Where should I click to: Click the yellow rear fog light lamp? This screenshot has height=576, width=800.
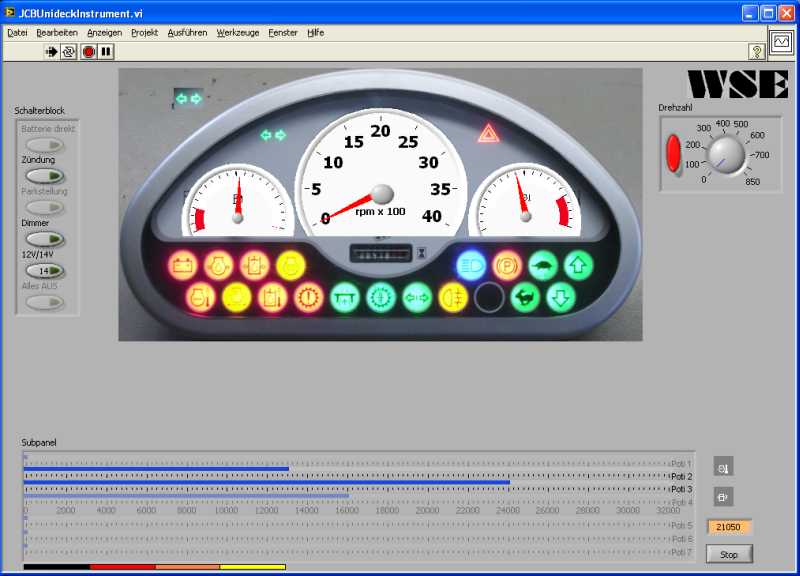point(453,297)
